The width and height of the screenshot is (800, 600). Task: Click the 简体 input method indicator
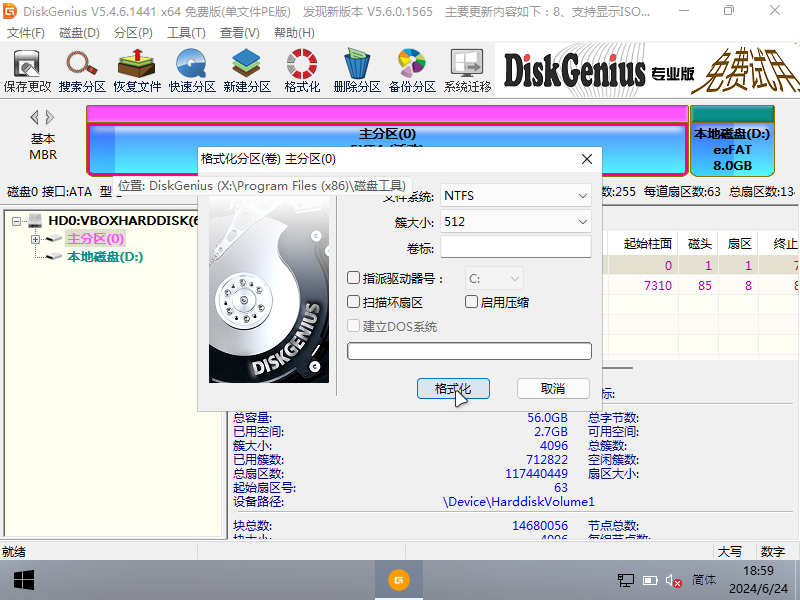point(704,580)
